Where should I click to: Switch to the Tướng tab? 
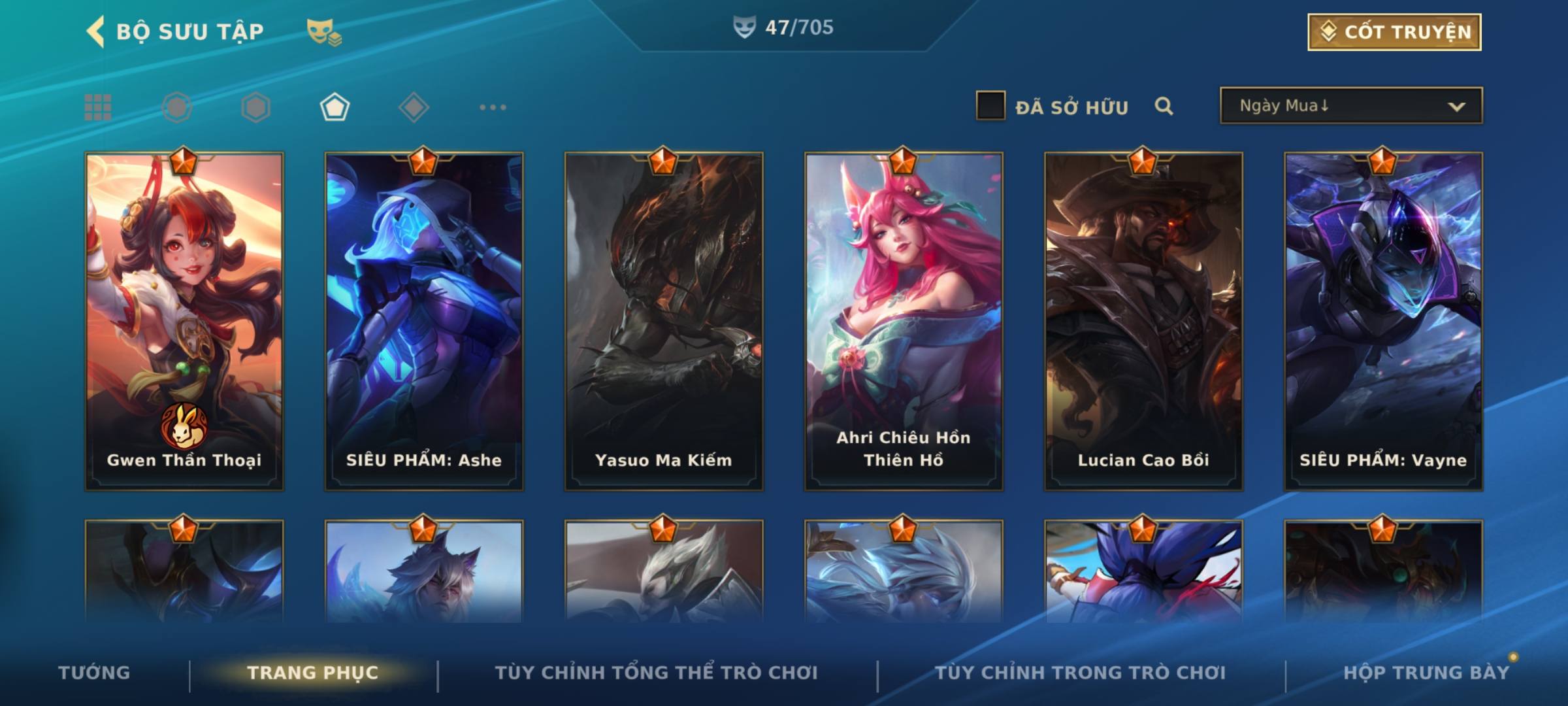[x=94, y=673]
